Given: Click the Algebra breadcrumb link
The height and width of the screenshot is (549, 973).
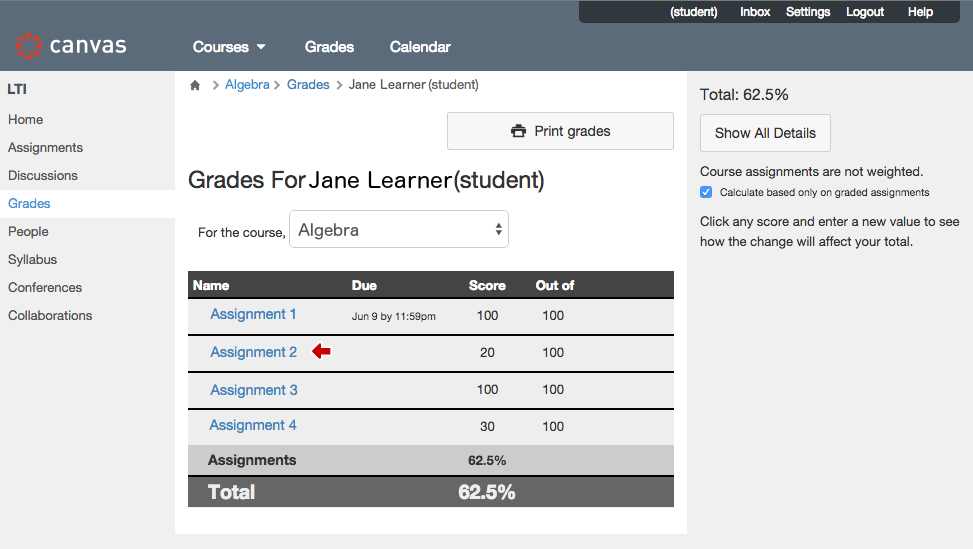Looking at the screenshot, I should click(247, 84).
